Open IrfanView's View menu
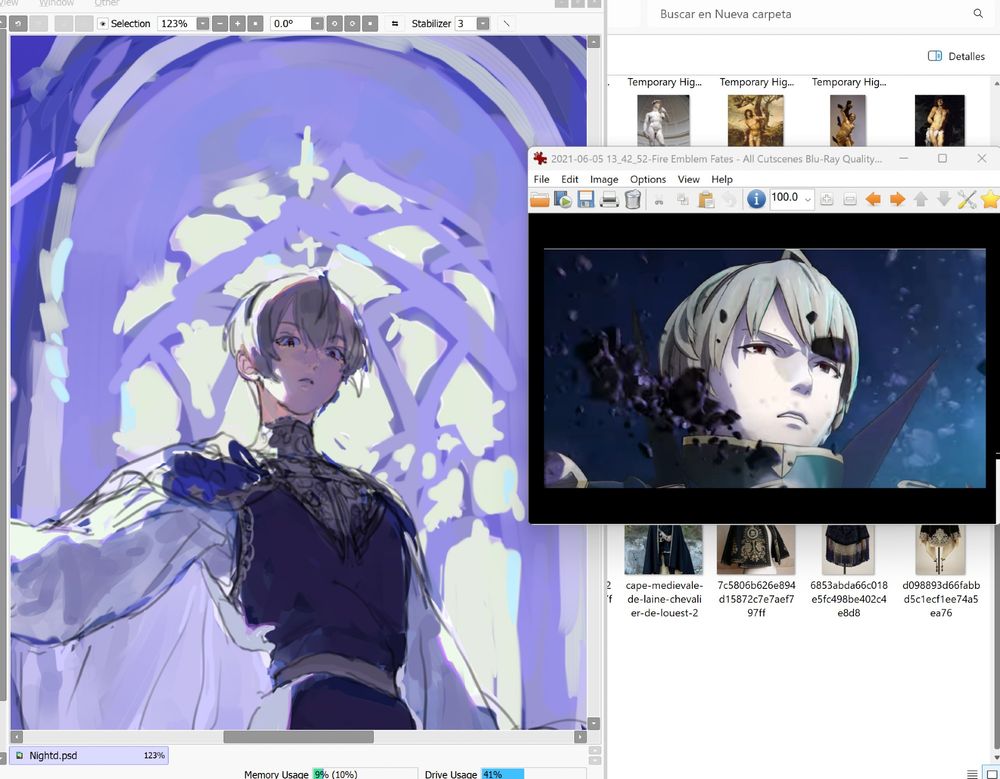This screenshot has width=1000, height=779. (688, 179)
